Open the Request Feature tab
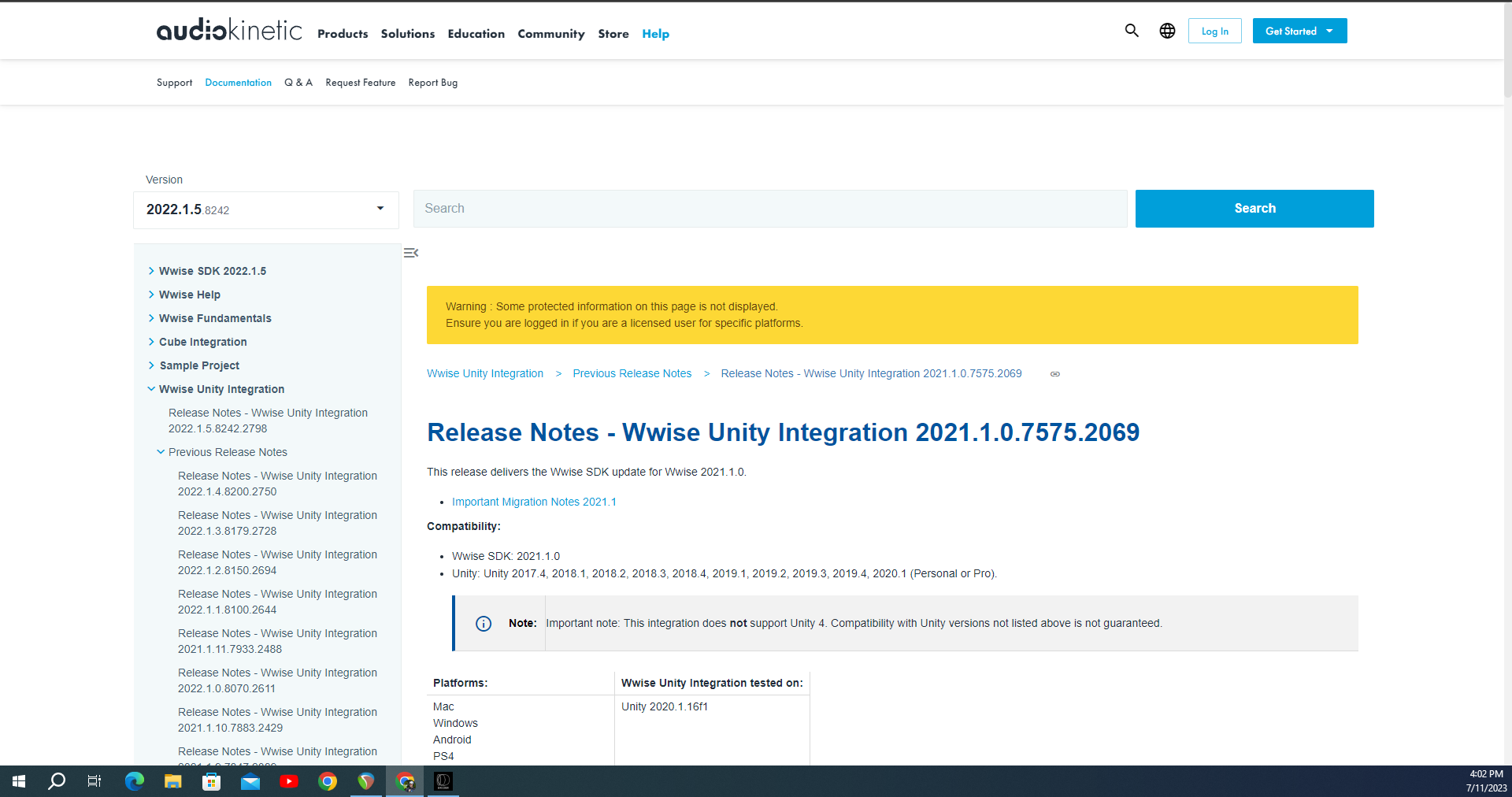Image resolution: width=1512 pixels, height=797 pixels. (x=361, y=83)
